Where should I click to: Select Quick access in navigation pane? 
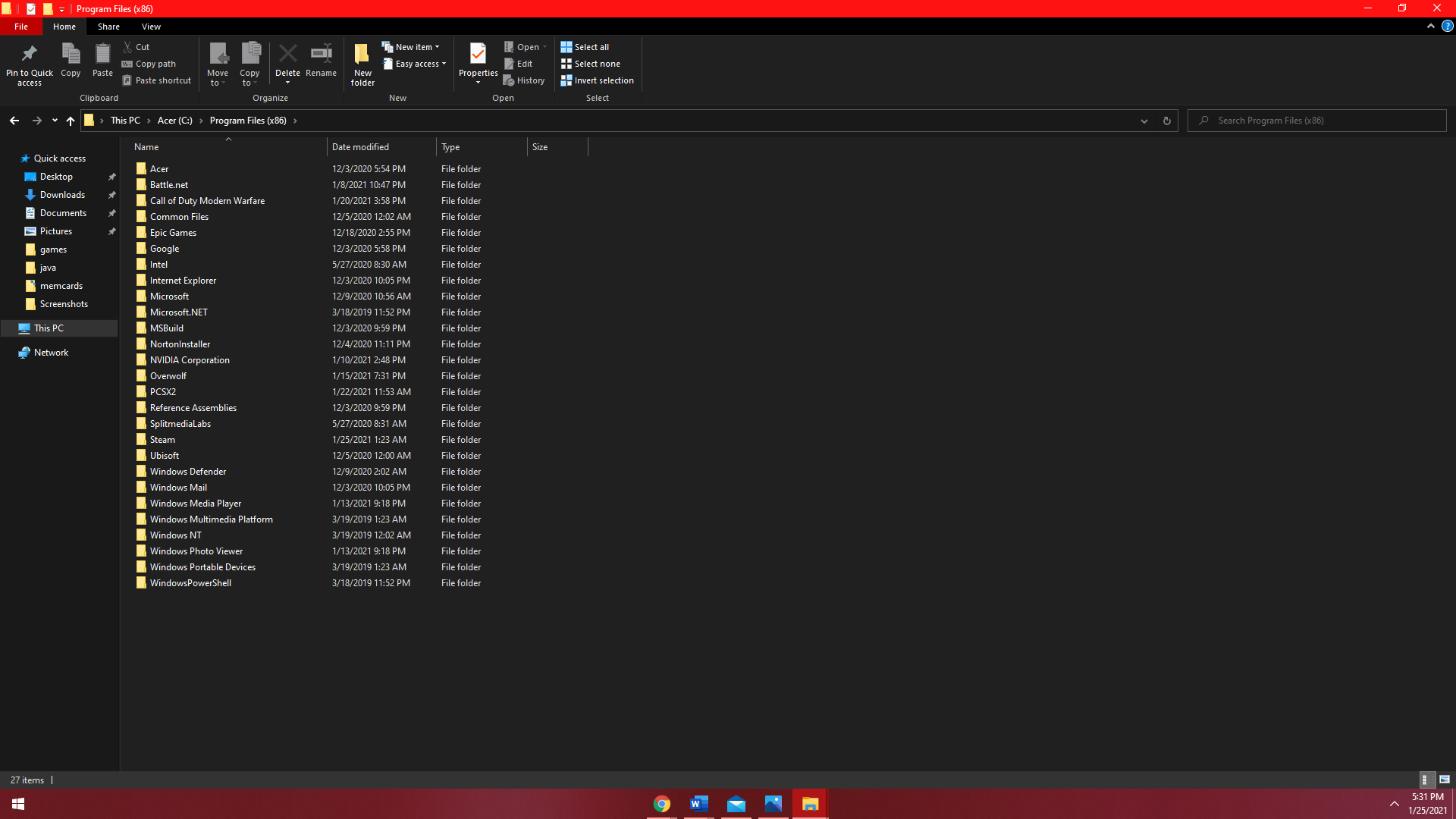[x=59, y=158]
